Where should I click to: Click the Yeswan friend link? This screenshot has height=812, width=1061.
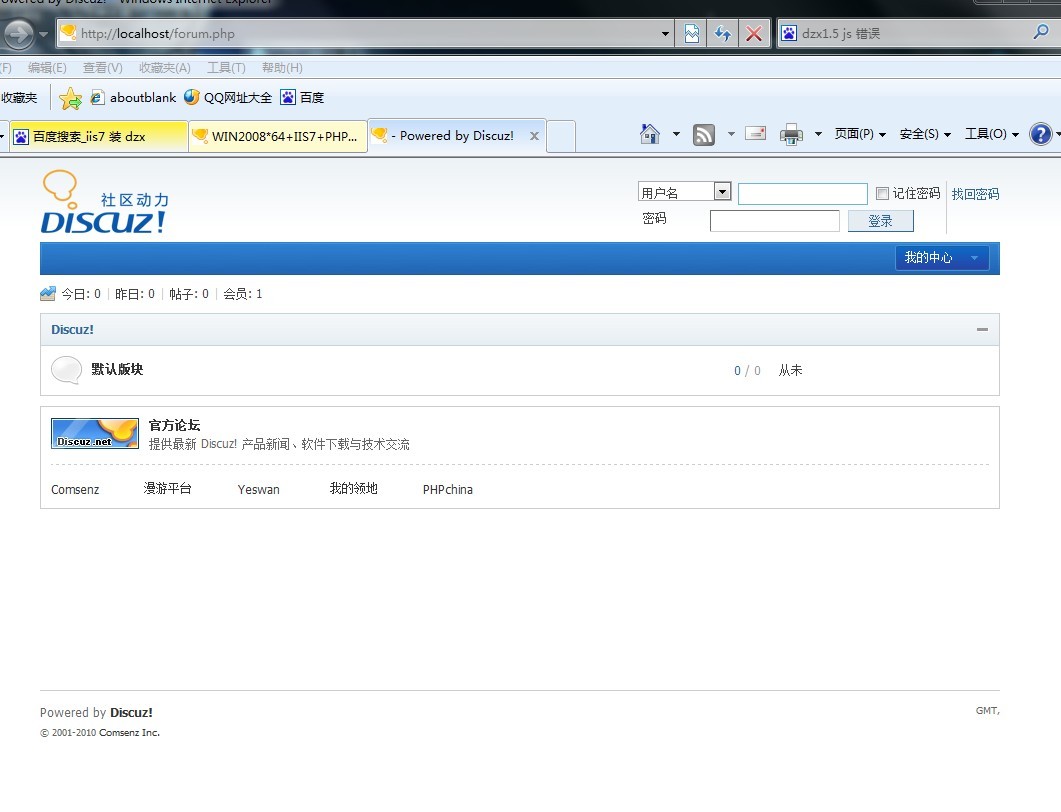pos(258,489)
